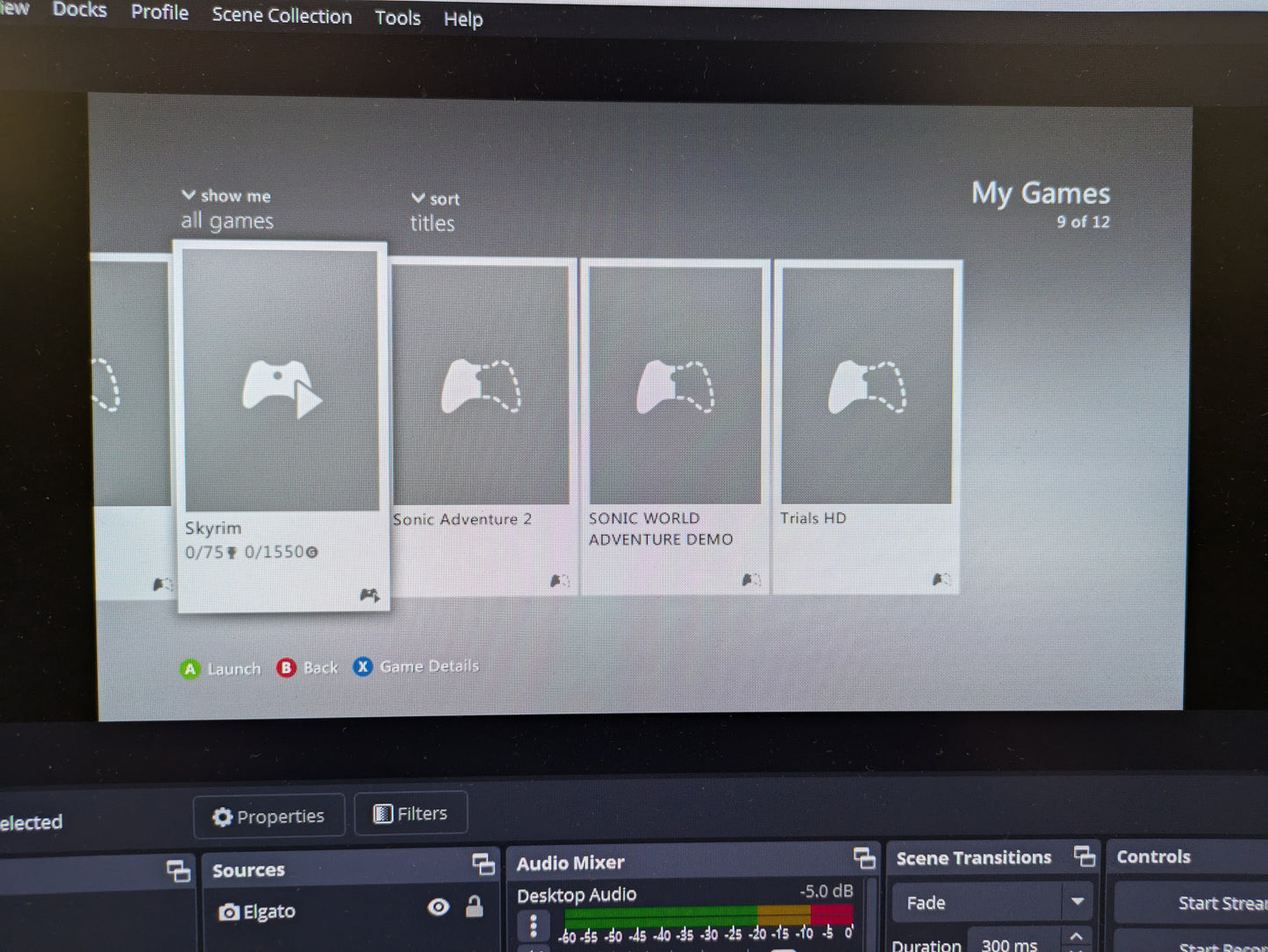This screenshot has width=1268, height=952.
Task: Select the Trials HD game tile
Action: 867,426
